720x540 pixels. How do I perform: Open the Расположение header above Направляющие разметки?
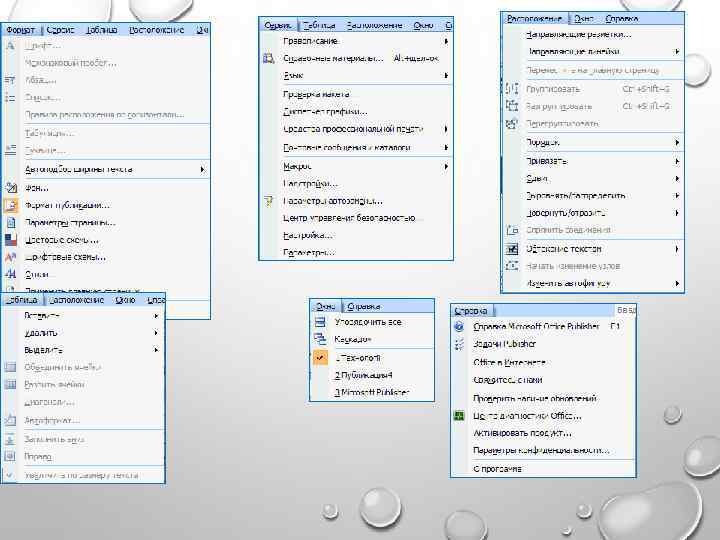pos(534,19)
